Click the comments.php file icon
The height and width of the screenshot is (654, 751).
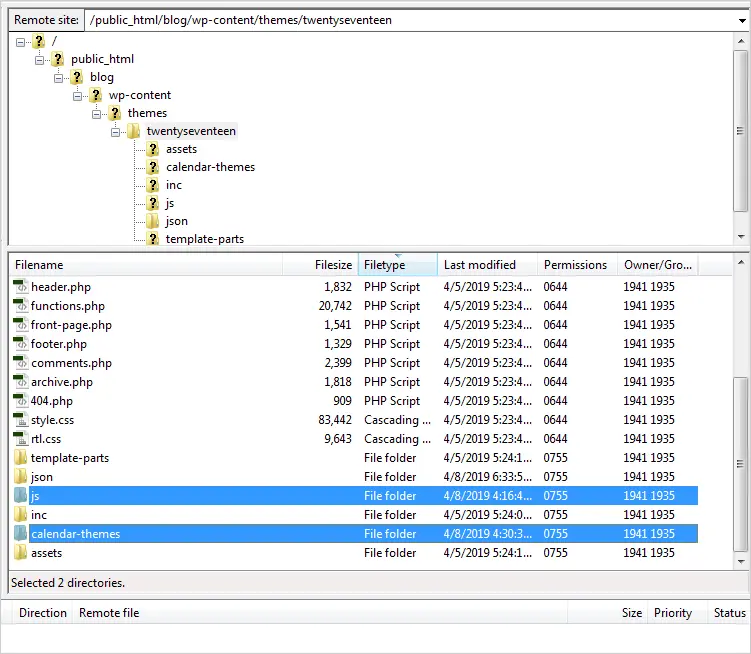(x=21, y=363)
